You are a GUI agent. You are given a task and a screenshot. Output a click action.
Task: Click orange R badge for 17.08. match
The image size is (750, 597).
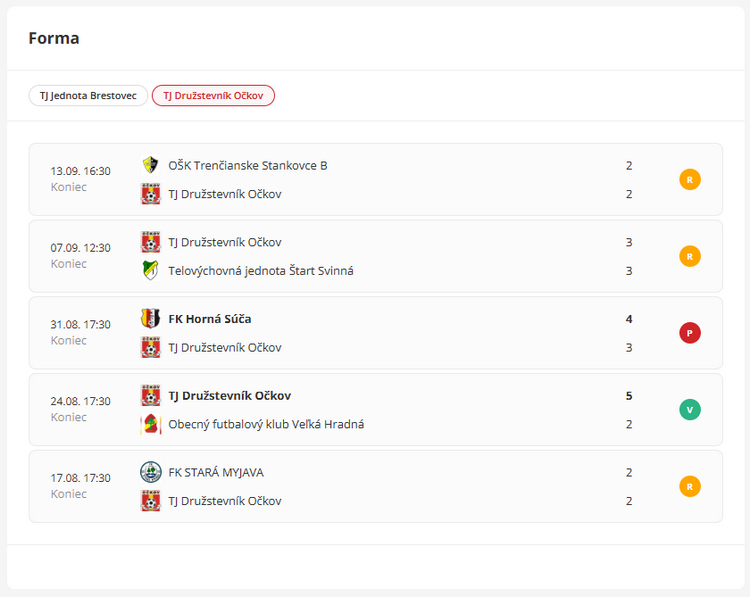click(690, 487)
